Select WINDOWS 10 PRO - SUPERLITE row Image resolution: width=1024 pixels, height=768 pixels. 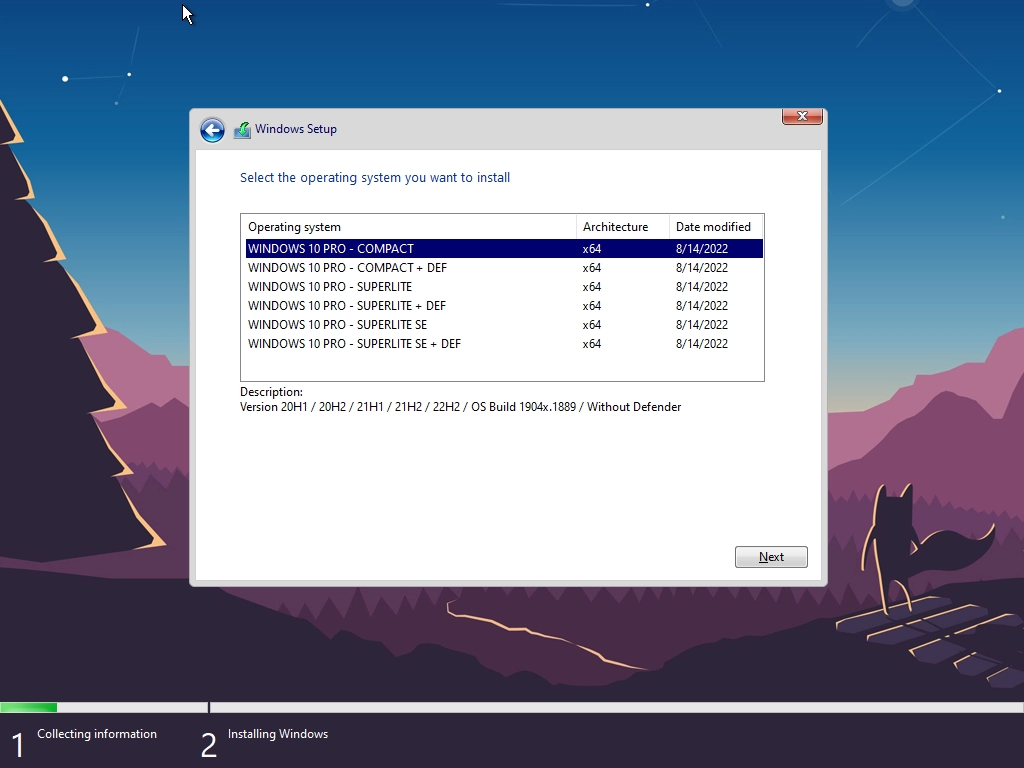(504, 287)
